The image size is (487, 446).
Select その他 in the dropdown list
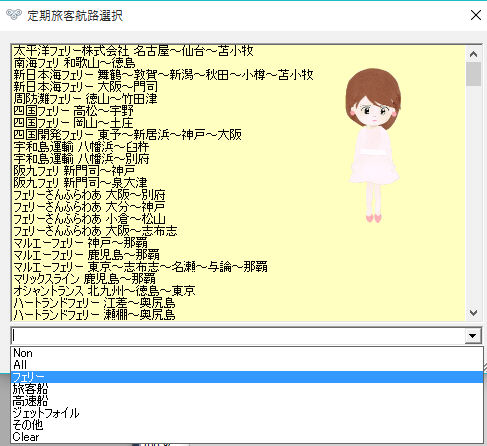click(247, 425)
